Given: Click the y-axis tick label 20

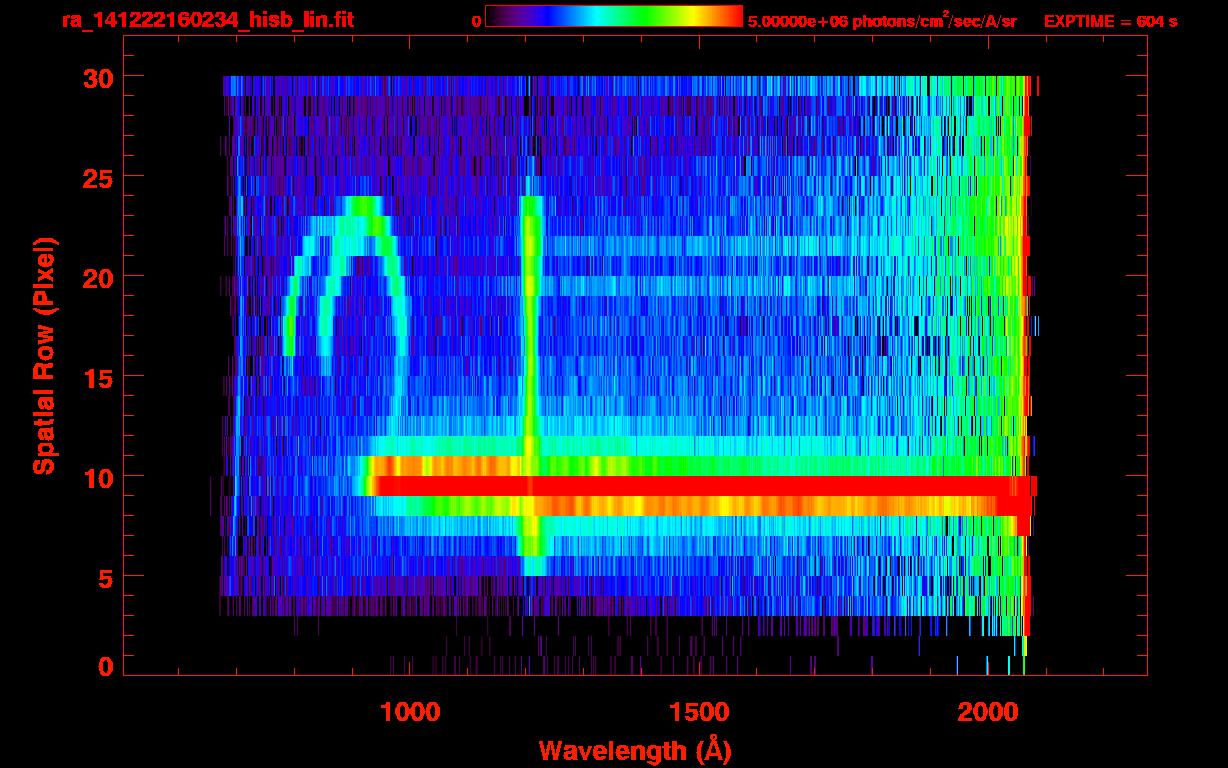Looking at the screenshot, I should [x=98, y=277].
